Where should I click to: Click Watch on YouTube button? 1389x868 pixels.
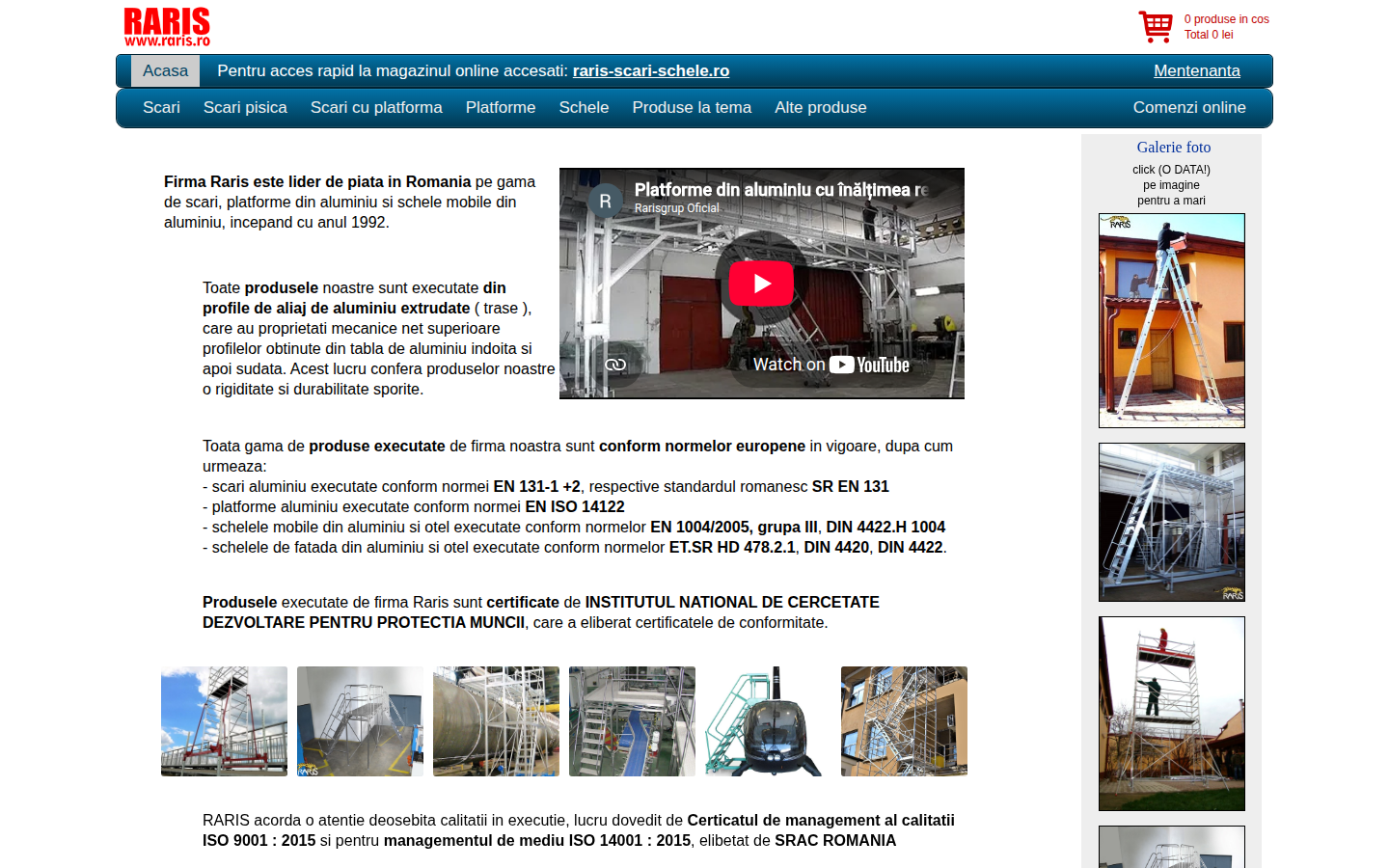pos(831,365)
